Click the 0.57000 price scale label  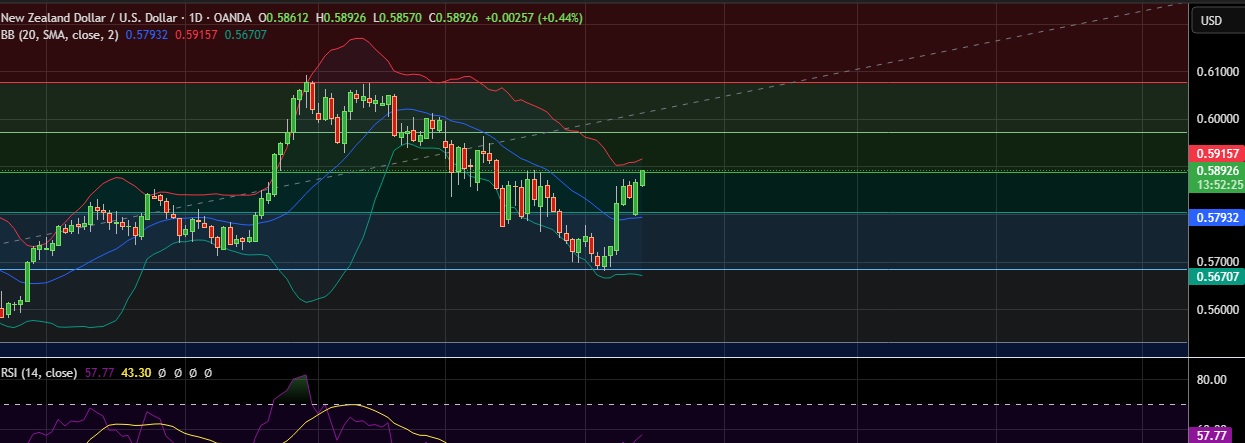pyautogui.click(x=1216, y=260)
